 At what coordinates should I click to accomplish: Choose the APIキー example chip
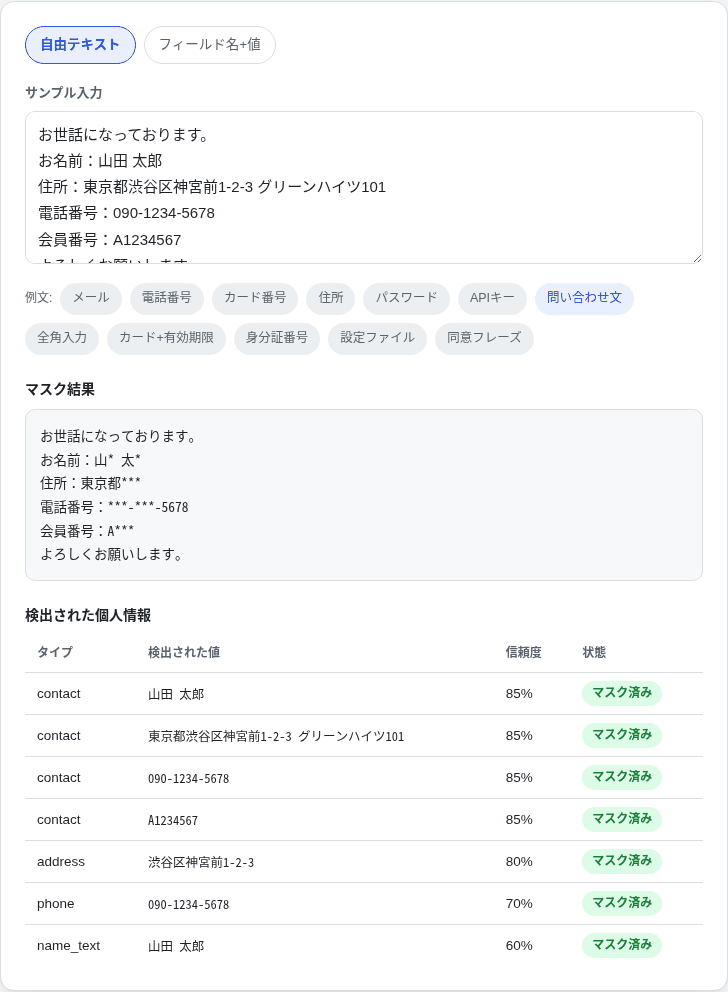pyautogui.click(x=492, y=298)
